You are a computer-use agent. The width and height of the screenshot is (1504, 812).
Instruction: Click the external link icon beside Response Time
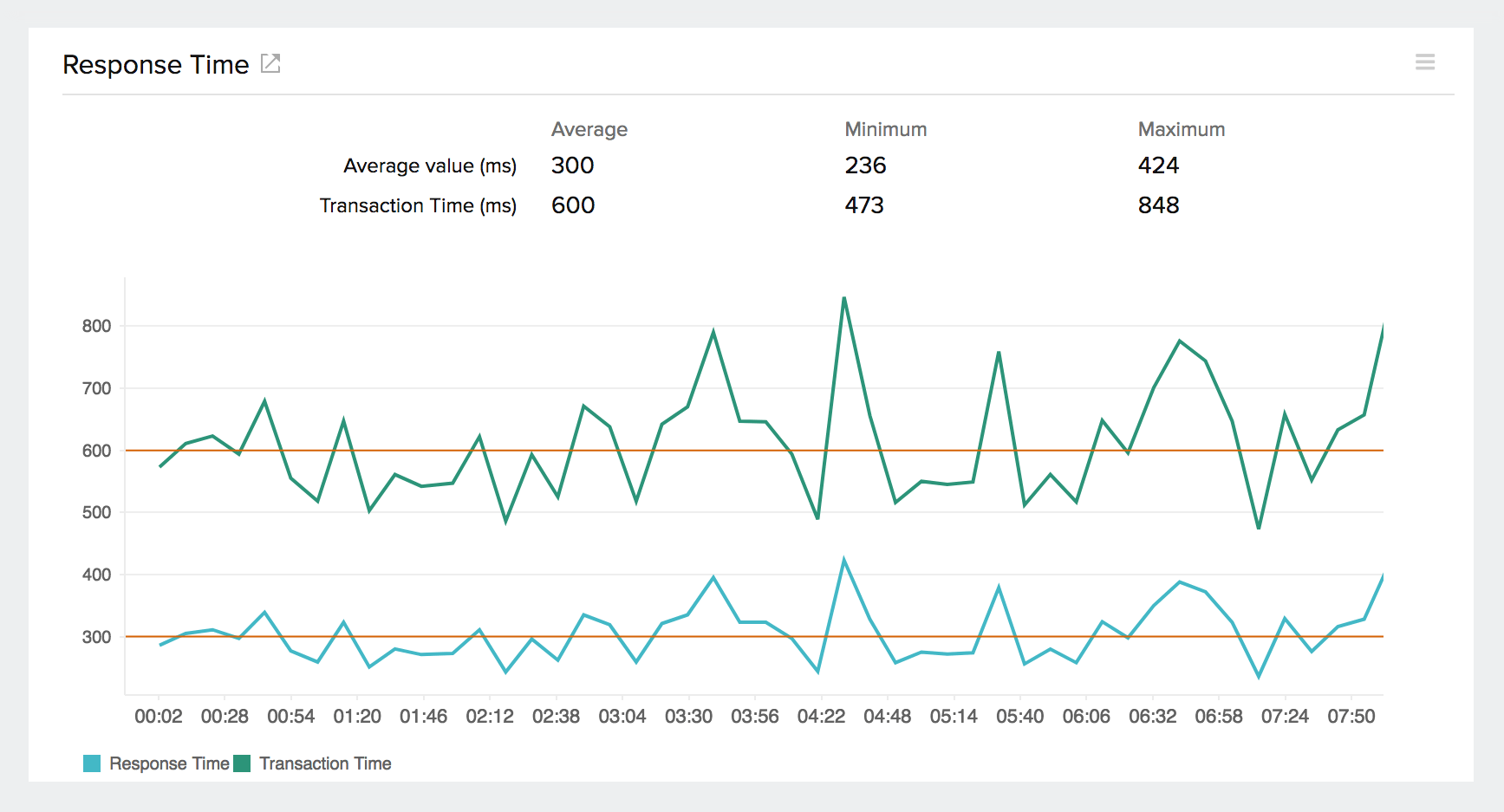[271, 63]
